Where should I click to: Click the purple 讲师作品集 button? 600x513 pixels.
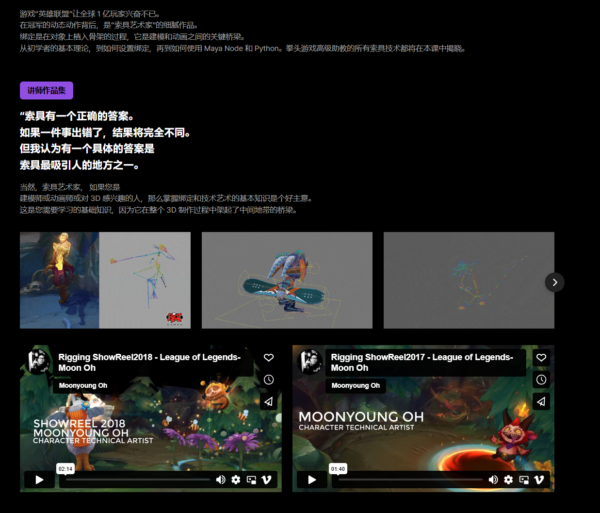click(46, 90)
